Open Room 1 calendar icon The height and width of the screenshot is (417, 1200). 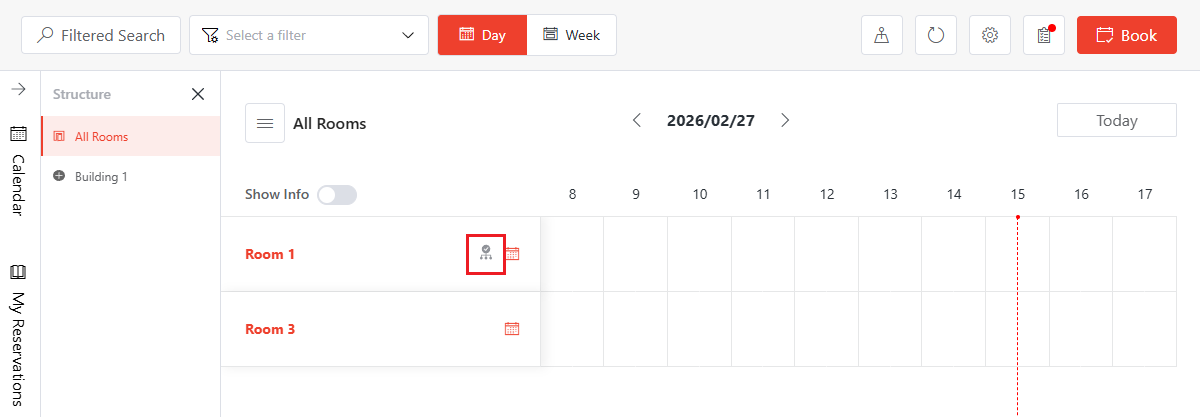(x=512, y=254)
